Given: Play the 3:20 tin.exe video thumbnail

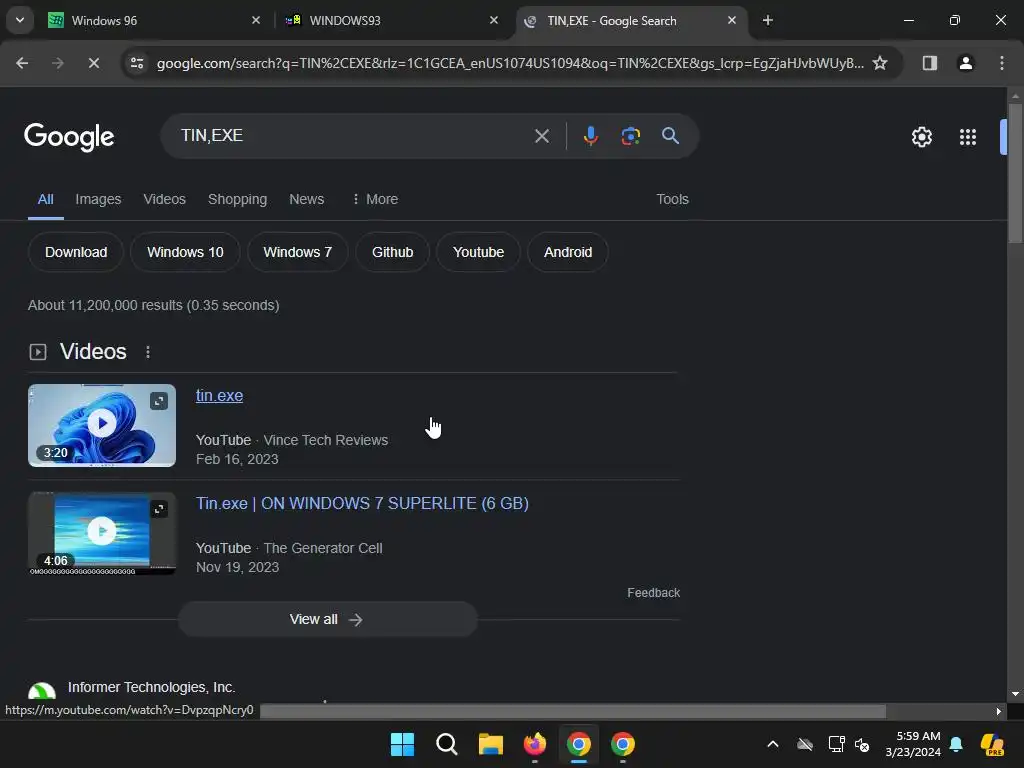Looking at the screenshot, I should [102, 425].
